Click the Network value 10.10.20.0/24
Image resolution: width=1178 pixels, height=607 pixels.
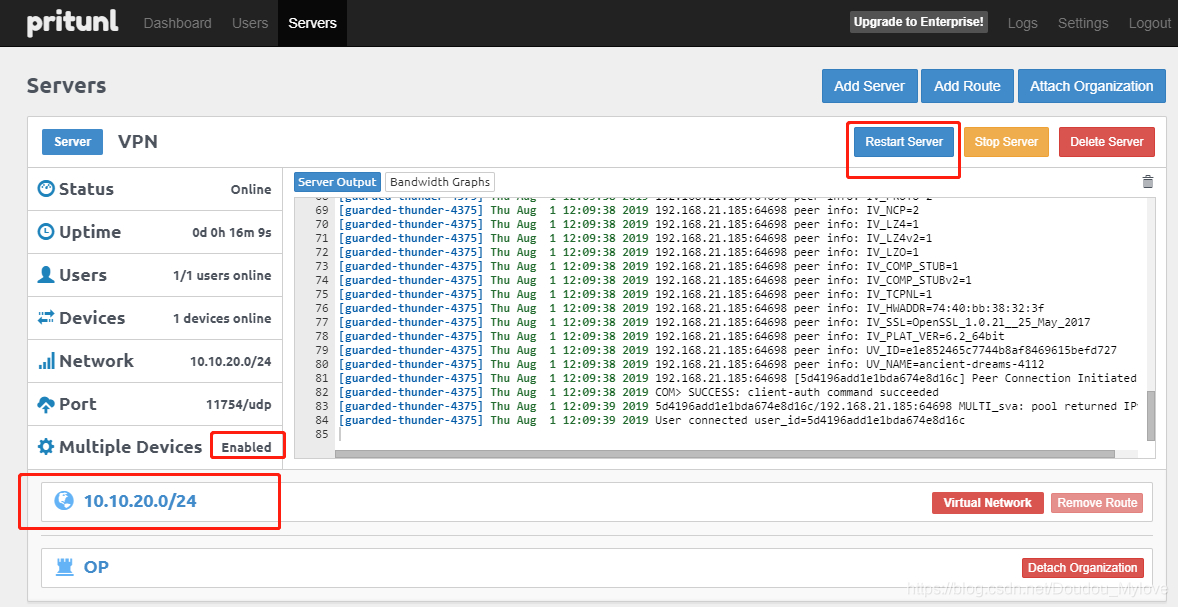(231, 361)
